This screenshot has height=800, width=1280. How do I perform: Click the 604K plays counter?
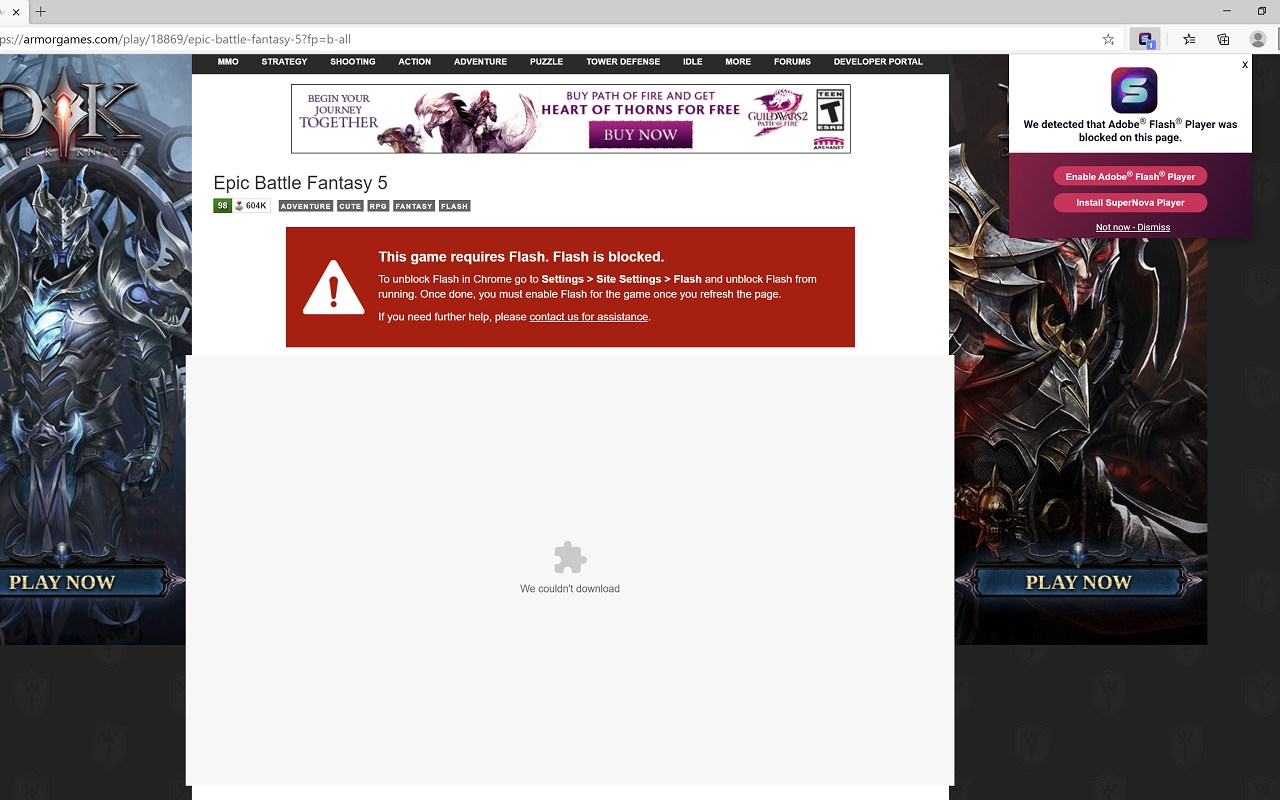click(251, 206)
